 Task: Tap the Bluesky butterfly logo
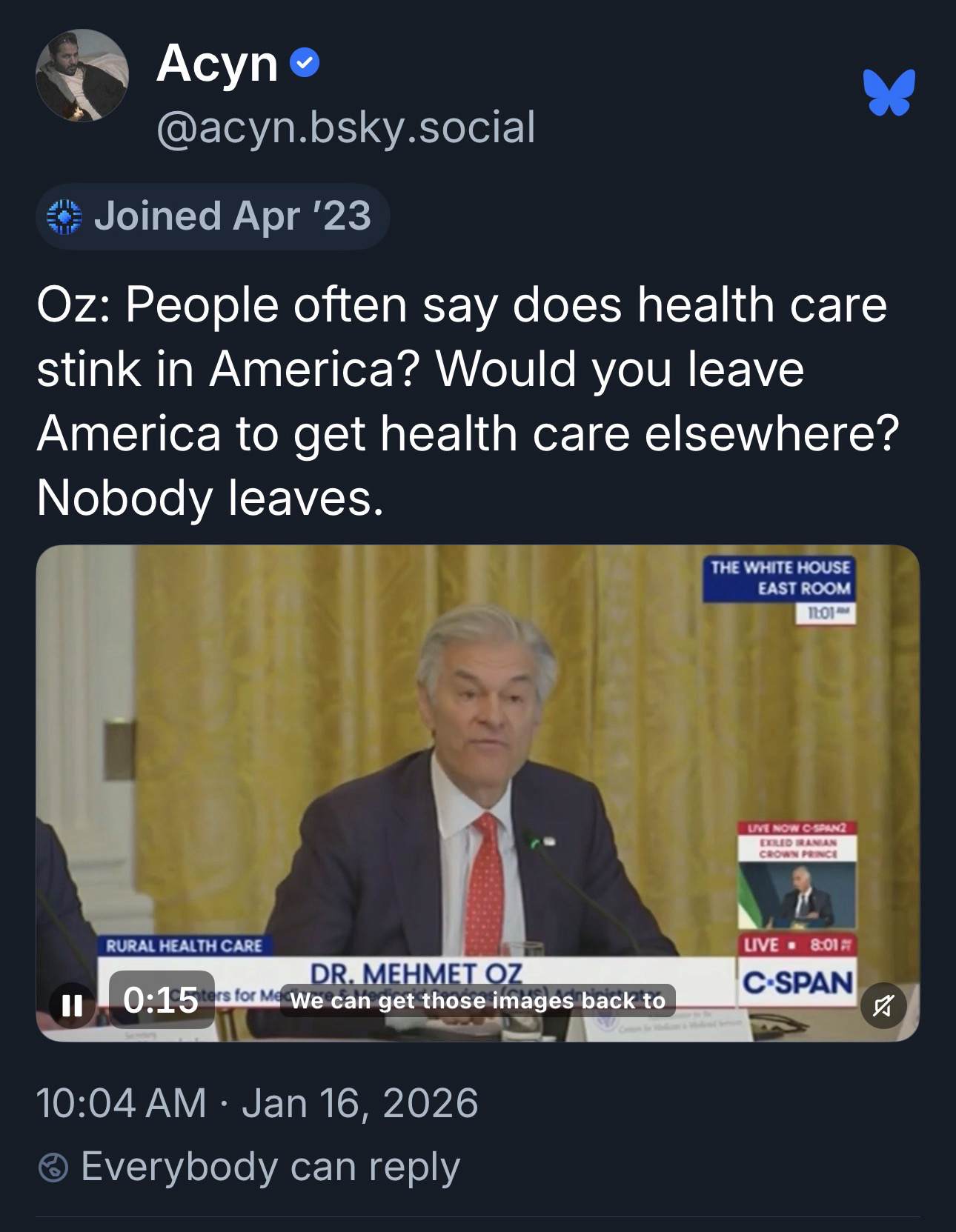click(889, 93)
